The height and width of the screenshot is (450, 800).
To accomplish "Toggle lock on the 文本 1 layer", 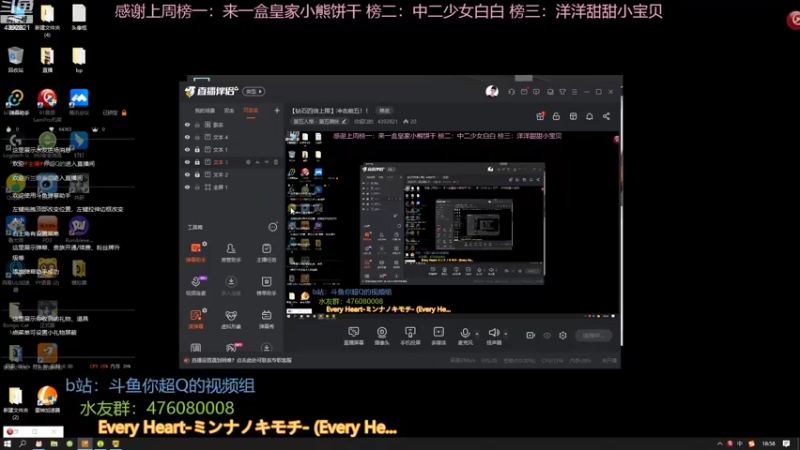I will [x=197, y=149].
